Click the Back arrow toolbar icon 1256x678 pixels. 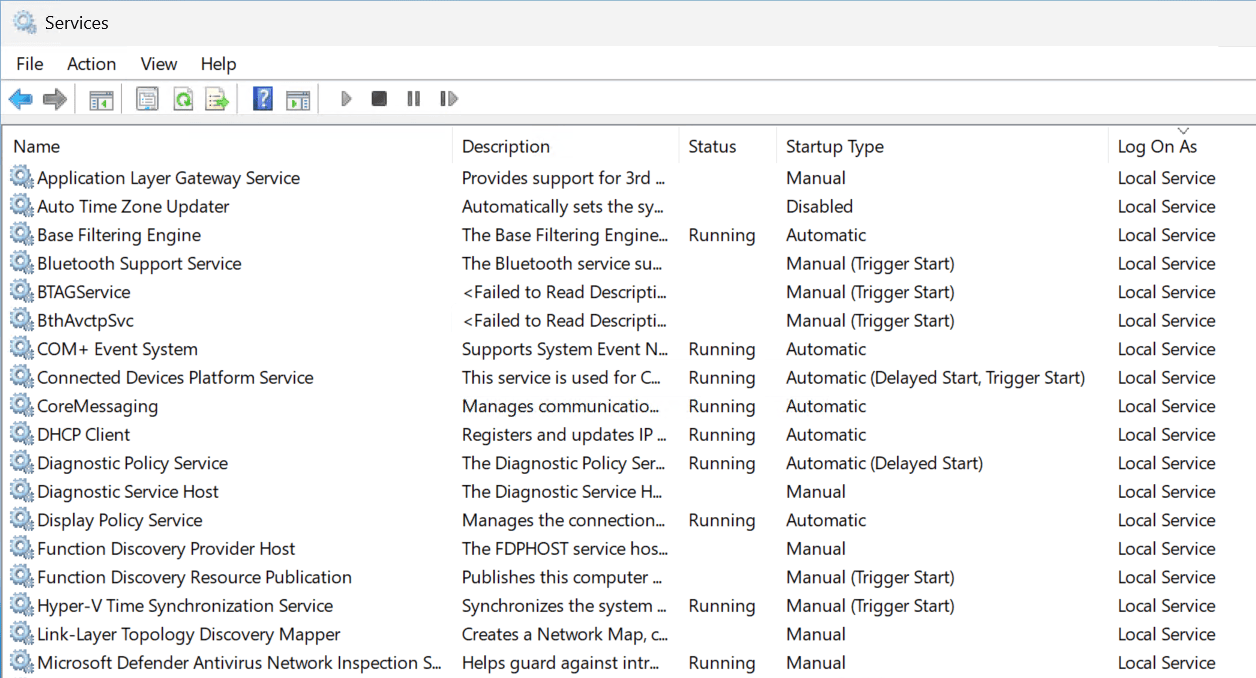point(20,99)
